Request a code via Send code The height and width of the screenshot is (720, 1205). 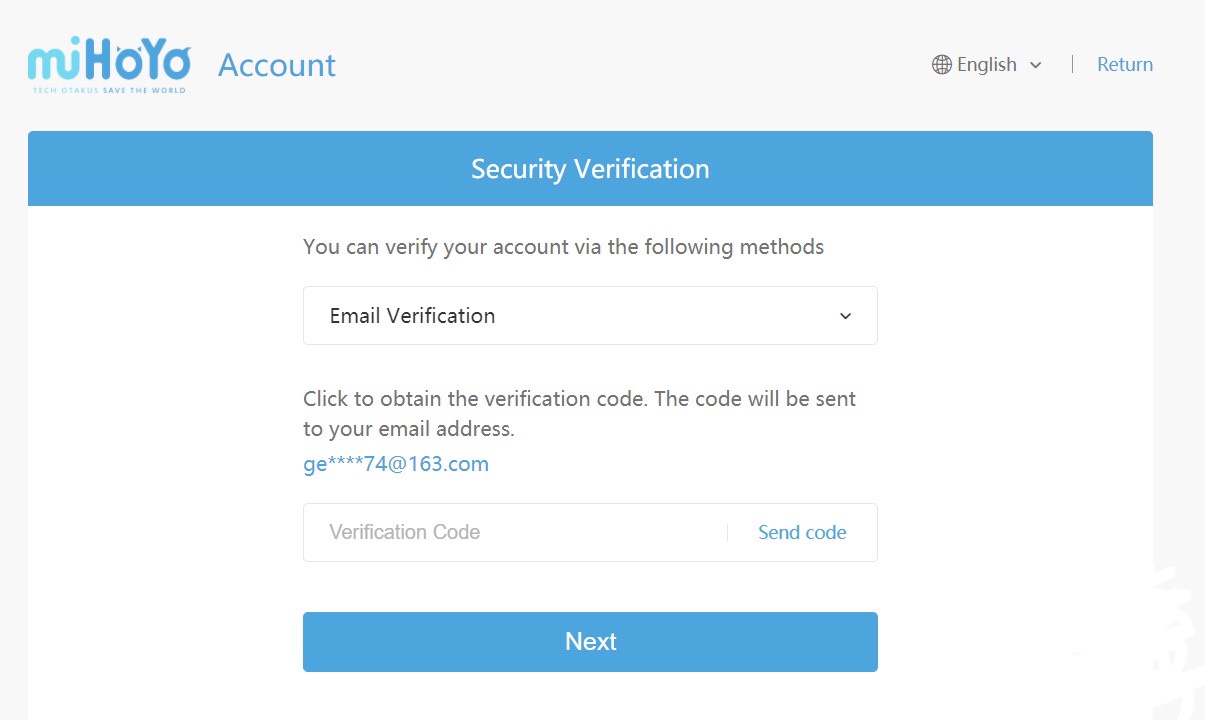tap(802, 533)
